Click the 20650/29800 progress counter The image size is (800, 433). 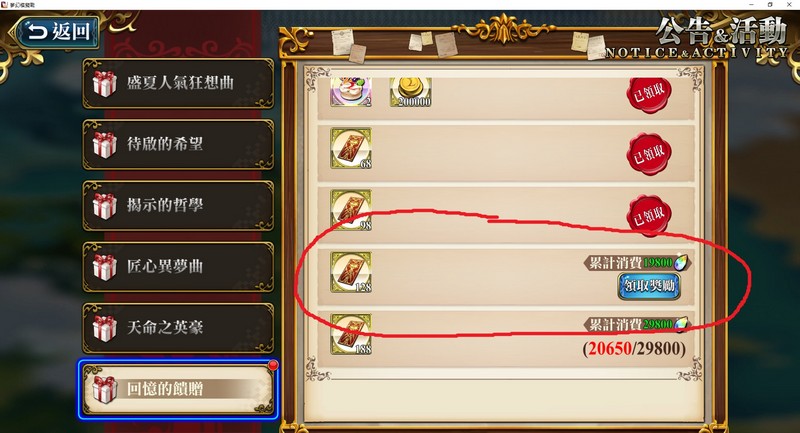point(634,349)
